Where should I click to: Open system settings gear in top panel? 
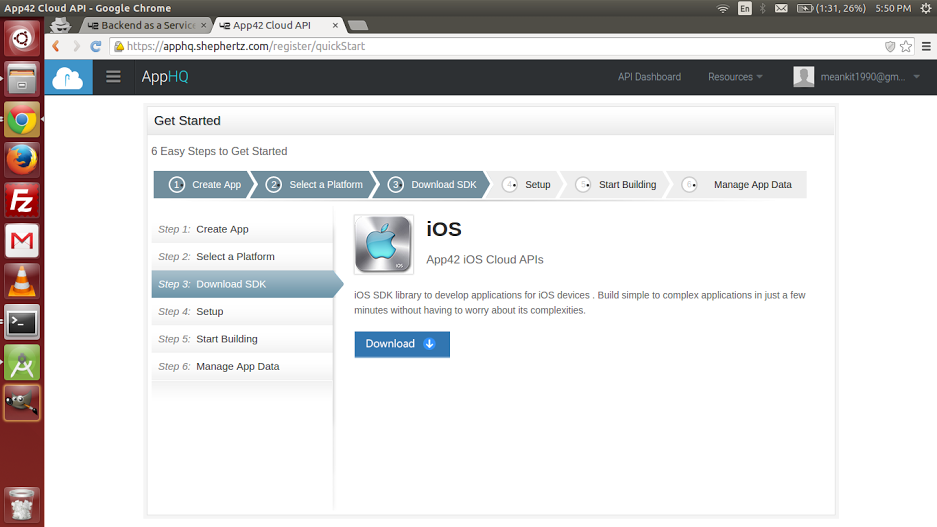pos(926,8)
